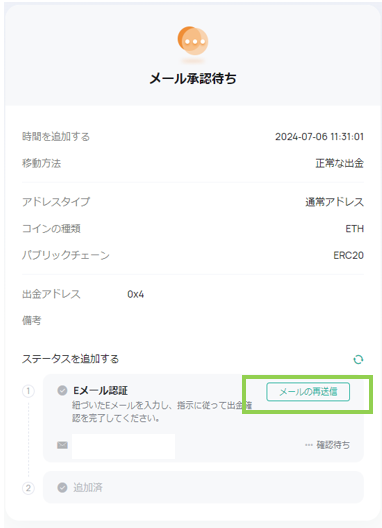Click the orange pending chat bubble icon

(193, 41)
